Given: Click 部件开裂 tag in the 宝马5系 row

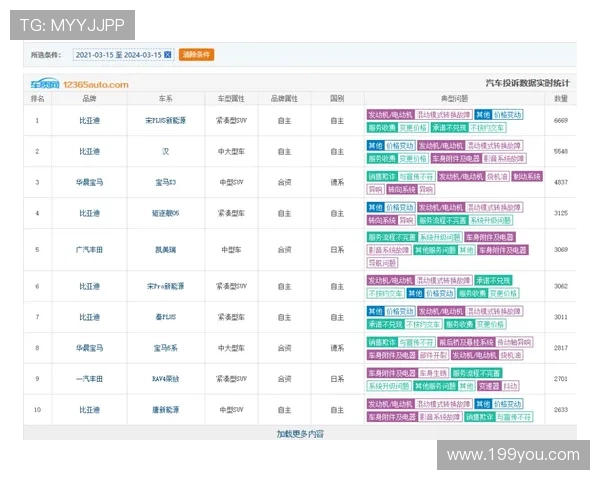Looking at the screenshot, I should tap(433, 356).
